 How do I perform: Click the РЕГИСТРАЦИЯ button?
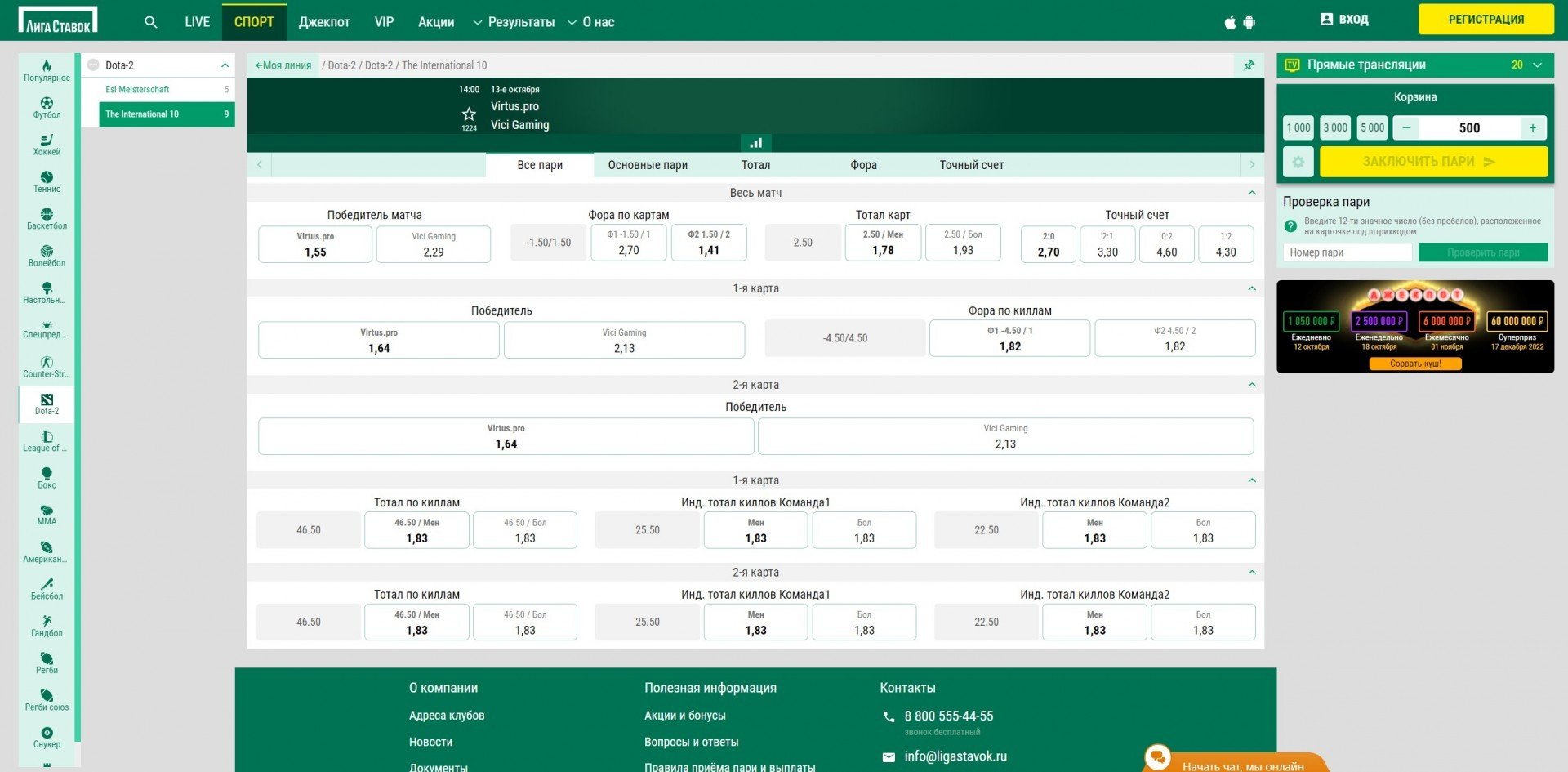tap(1486, 20)
